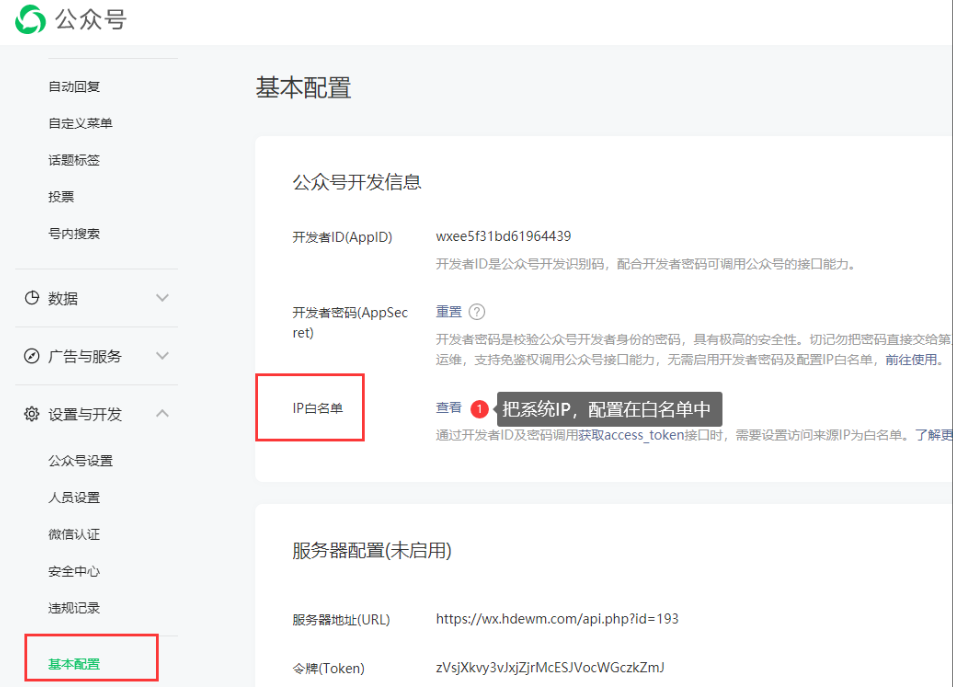Open 号内搜索 menu item
Image resolution: width=953 pixels, height=687 pixels.
coord(74,234)
